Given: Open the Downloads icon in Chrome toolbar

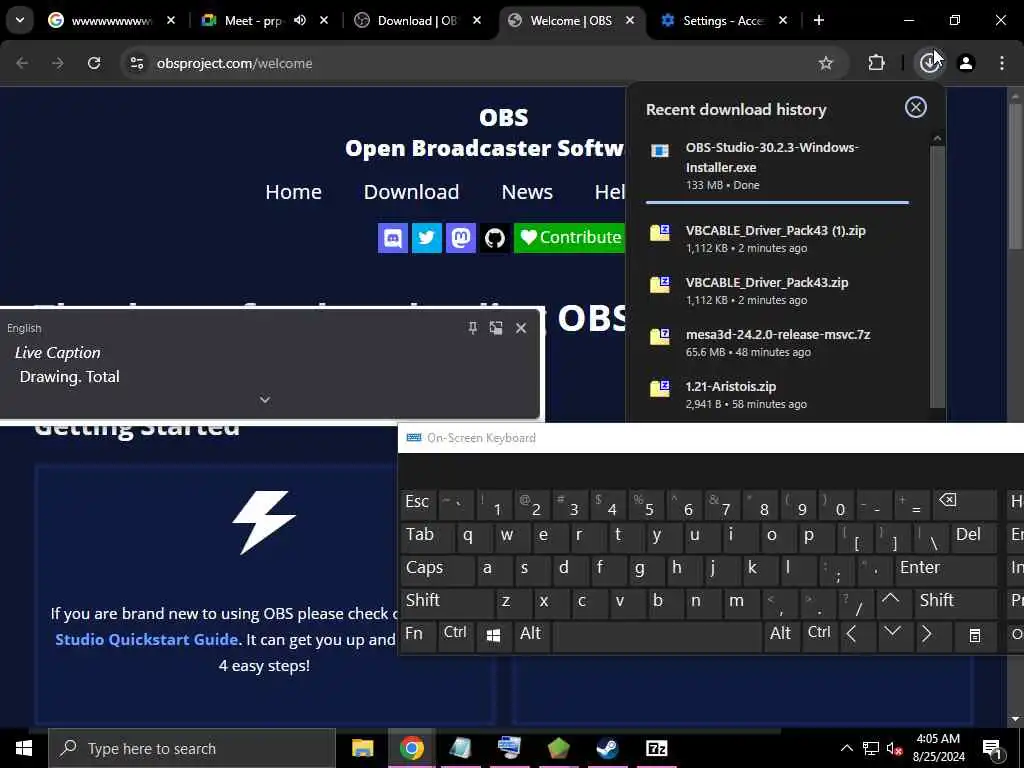Looking at the screenshot, I should pos(929,63).
